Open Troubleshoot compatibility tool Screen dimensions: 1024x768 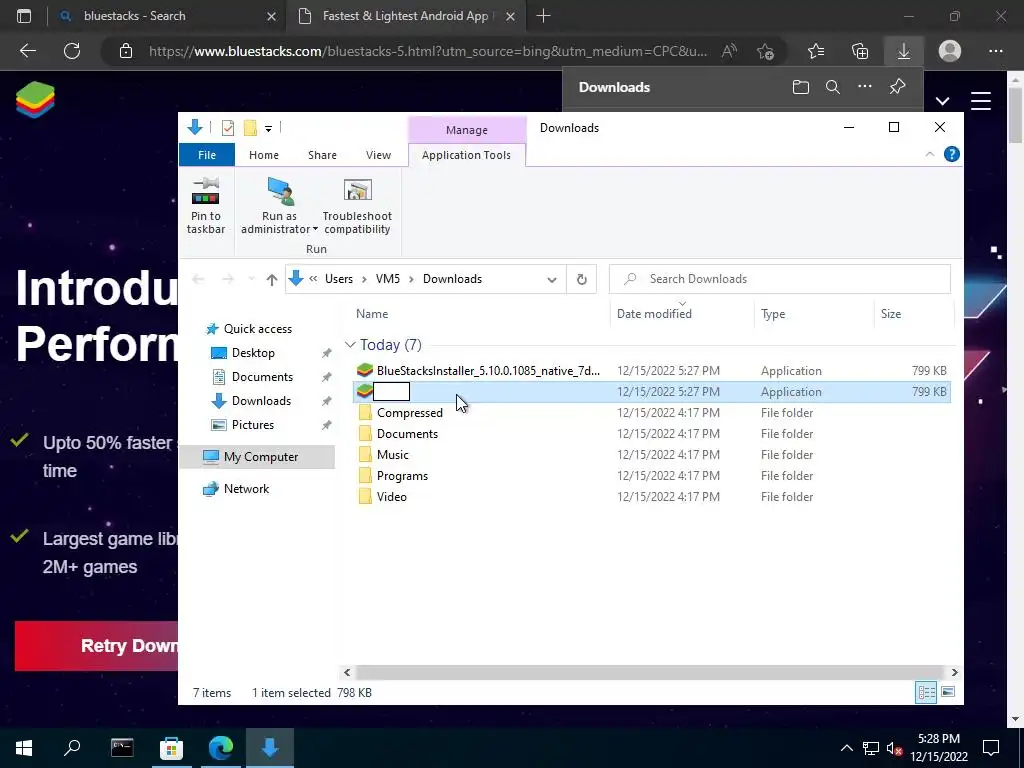coord(357,205)
